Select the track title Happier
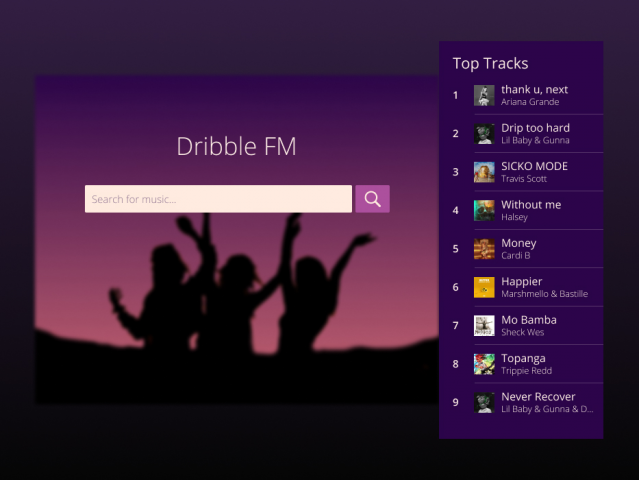The image size is (639, 480). [x=522, y=282]
